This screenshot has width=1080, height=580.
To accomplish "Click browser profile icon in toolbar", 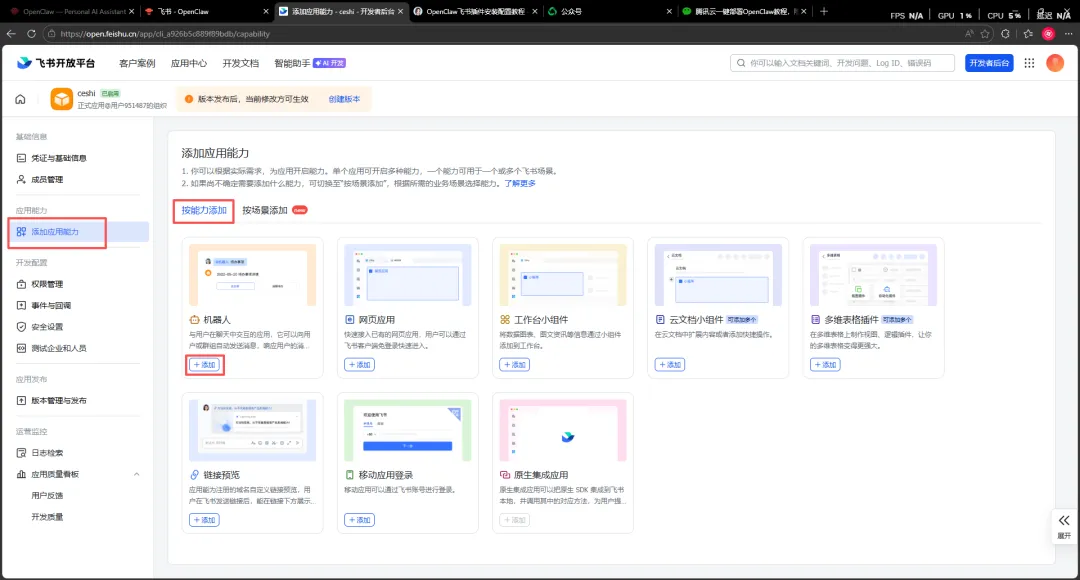I will (1048, 33).
